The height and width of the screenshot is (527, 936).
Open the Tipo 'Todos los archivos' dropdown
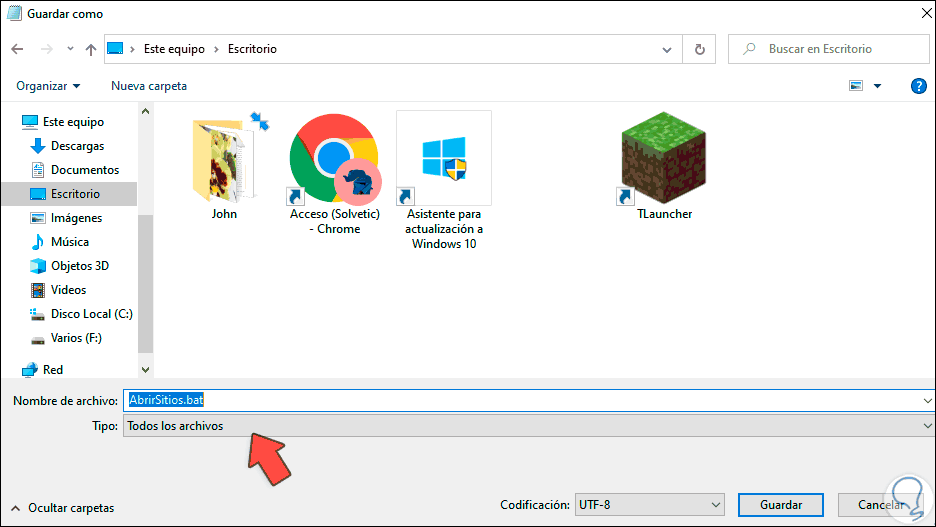(x=529, y=426)
